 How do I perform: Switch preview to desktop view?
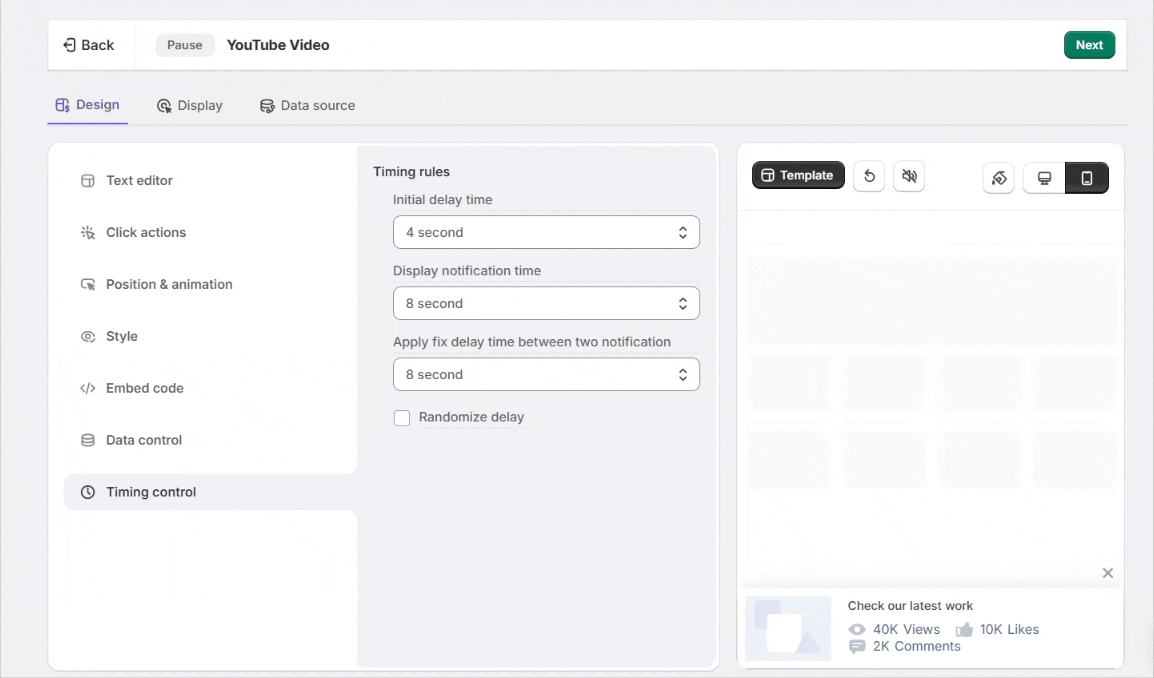[x=1044, y=177]
